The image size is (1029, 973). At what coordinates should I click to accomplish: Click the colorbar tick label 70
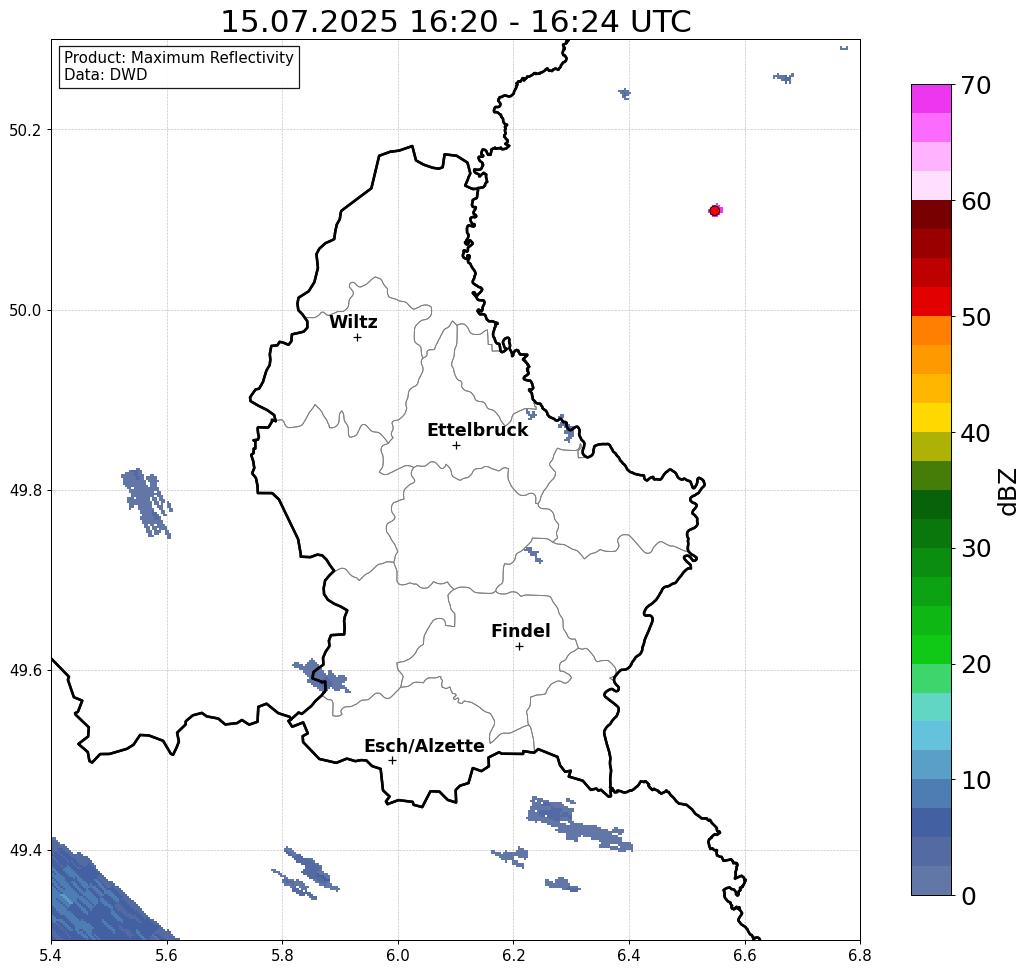(x=975, y=85)
